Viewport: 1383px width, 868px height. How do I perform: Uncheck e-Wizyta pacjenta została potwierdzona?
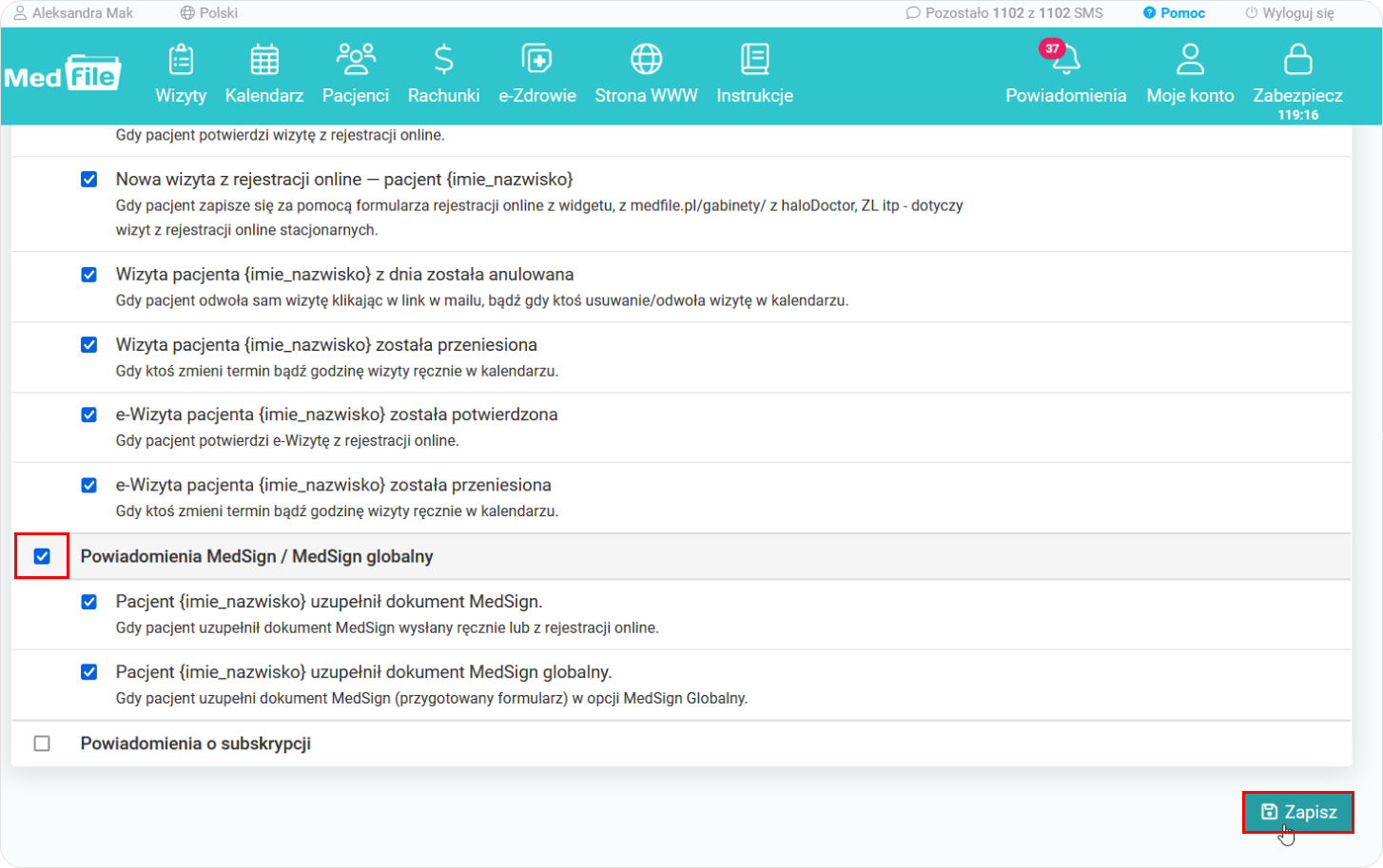(x=89, y=415)
